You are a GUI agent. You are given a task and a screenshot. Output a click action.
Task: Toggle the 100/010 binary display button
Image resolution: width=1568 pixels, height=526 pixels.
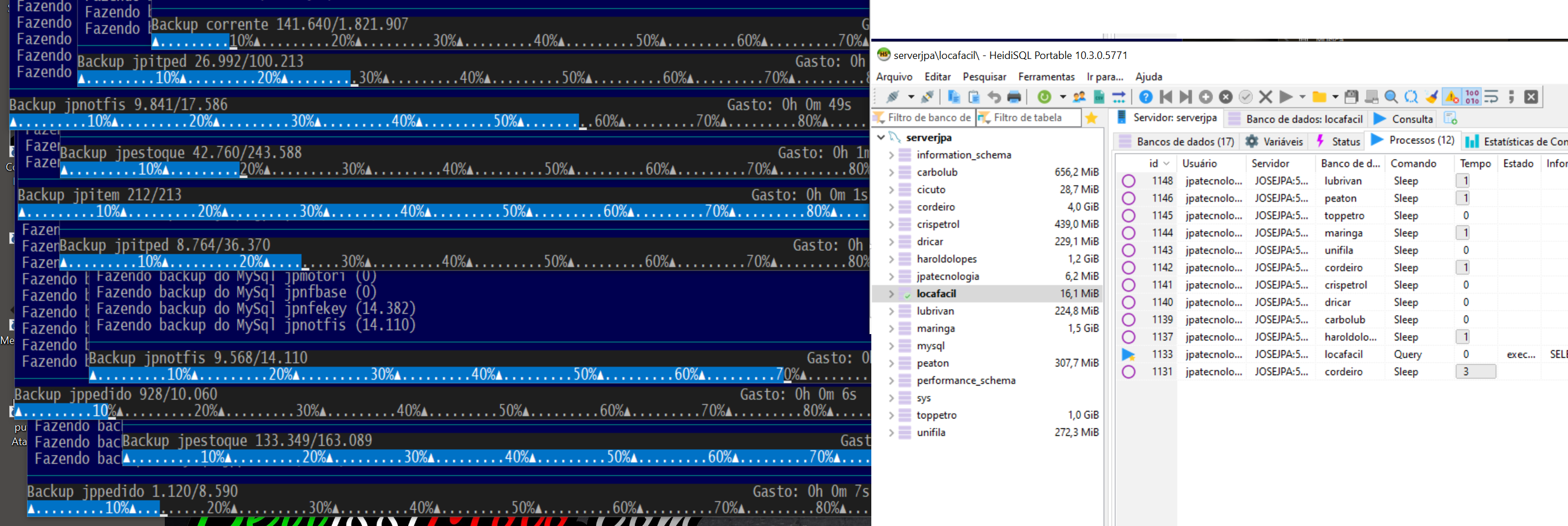[x=1473, y=97]
